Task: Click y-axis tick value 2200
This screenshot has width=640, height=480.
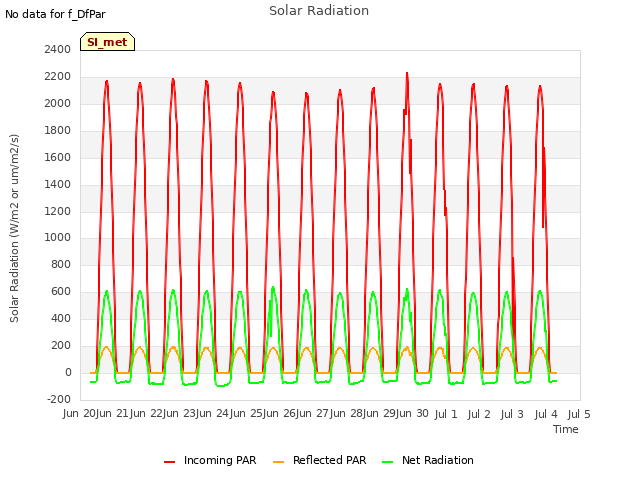Action: pos(58,76)
